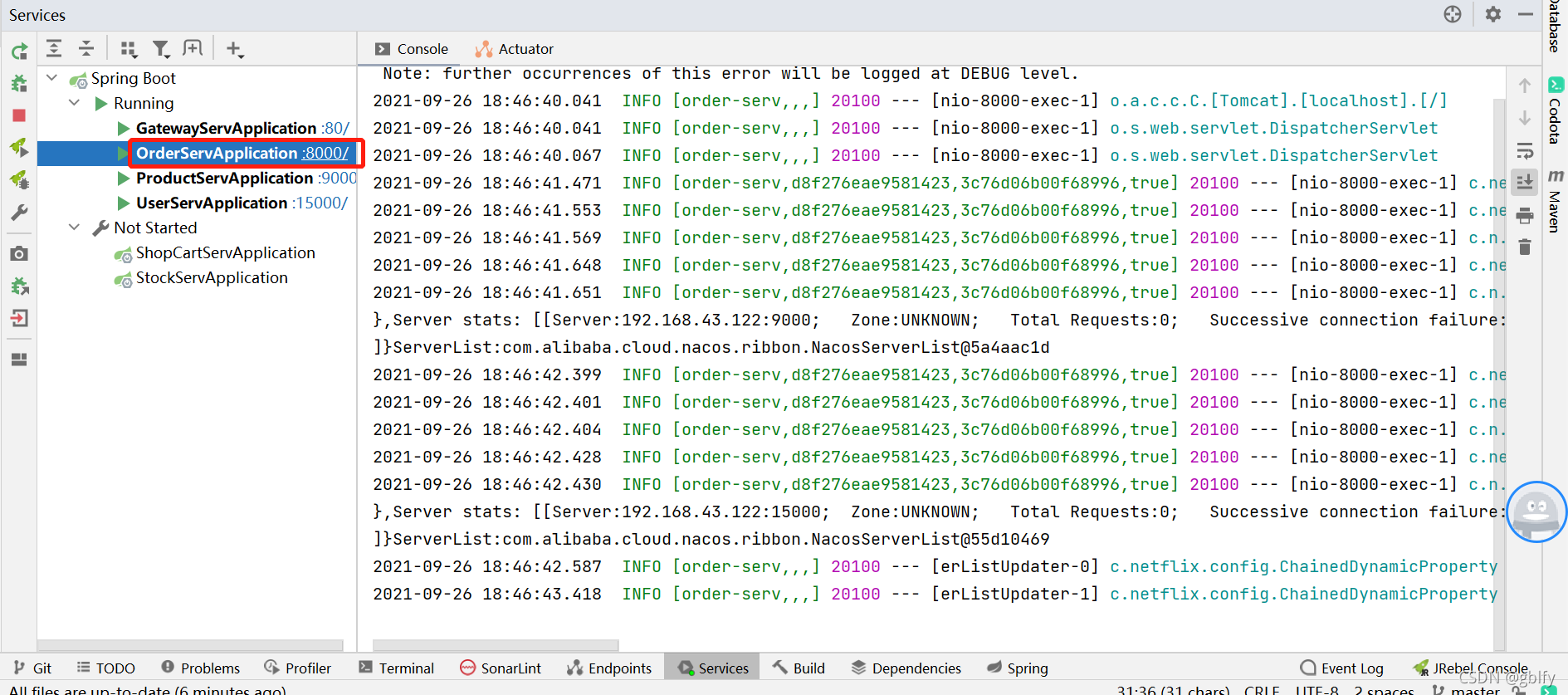Click the floating robot assistant icon

point(1536,512)
